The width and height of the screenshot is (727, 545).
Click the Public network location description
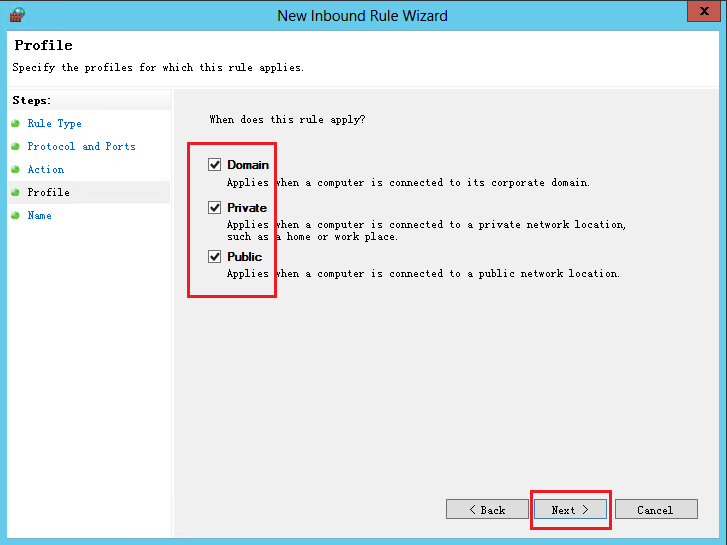pyautogui.click(x=423, y=274)
